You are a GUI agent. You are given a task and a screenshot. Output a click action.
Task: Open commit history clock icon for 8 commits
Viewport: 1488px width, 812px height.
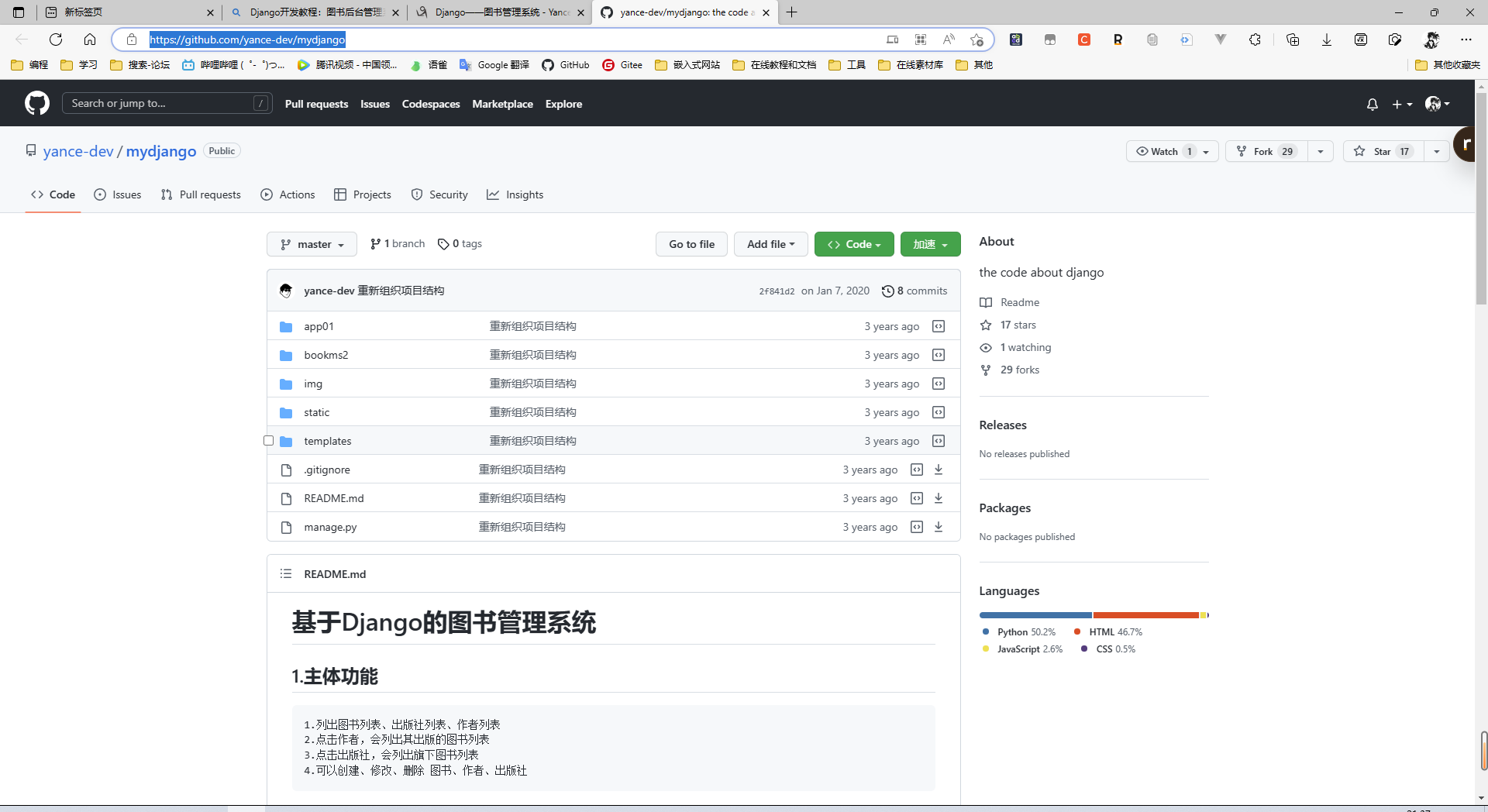pyautogui.click(x=887, y=291)
